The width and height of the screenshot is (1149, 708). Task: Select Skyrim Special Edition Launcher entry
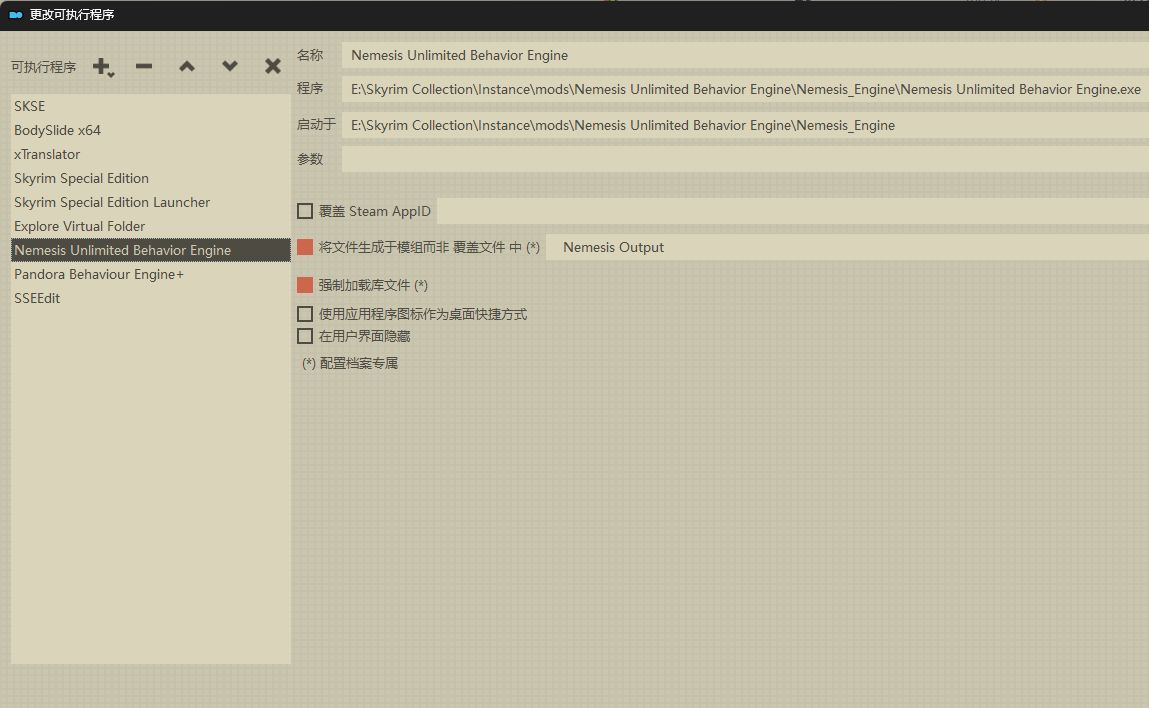[150, 202]
